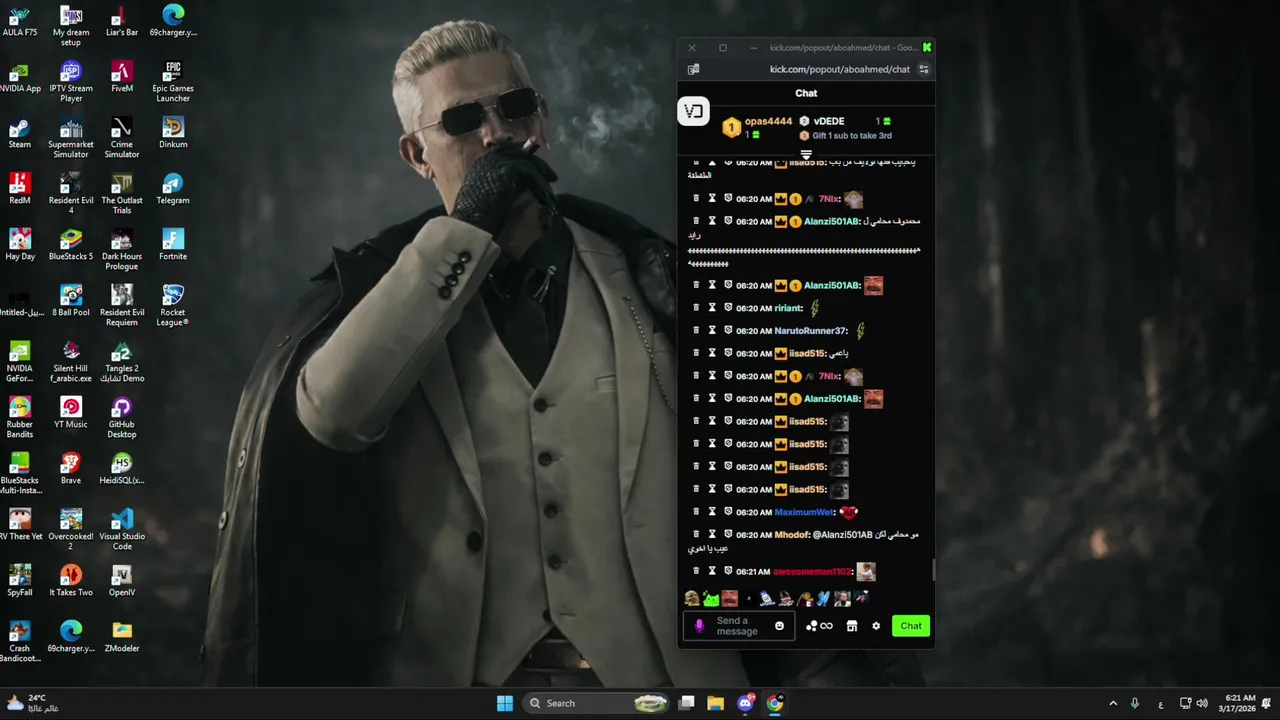
Task: Insert the first quick emote
Action: click(692, 598)
